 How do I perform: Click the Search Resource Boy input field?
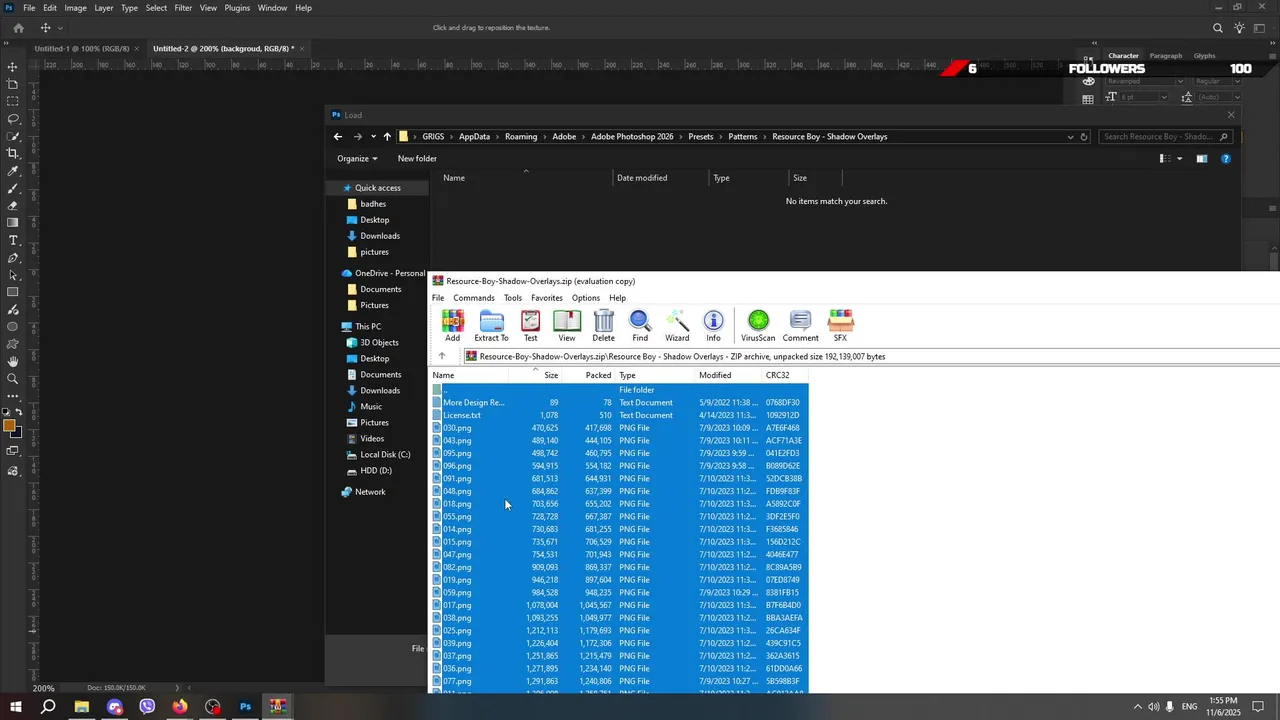[x=1166, y=137]
